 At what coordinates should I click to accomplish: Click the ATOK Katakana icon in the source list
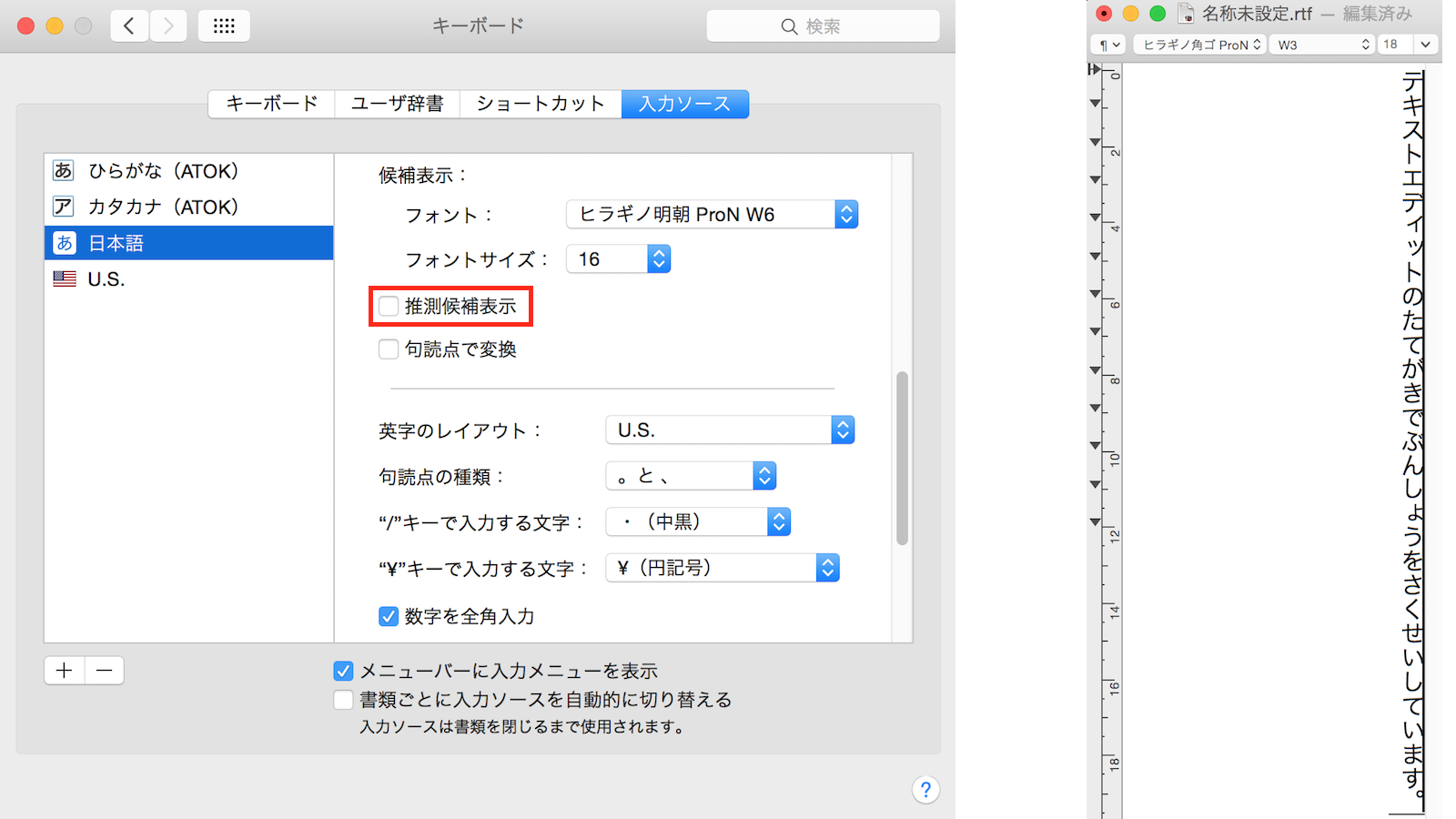63,207
